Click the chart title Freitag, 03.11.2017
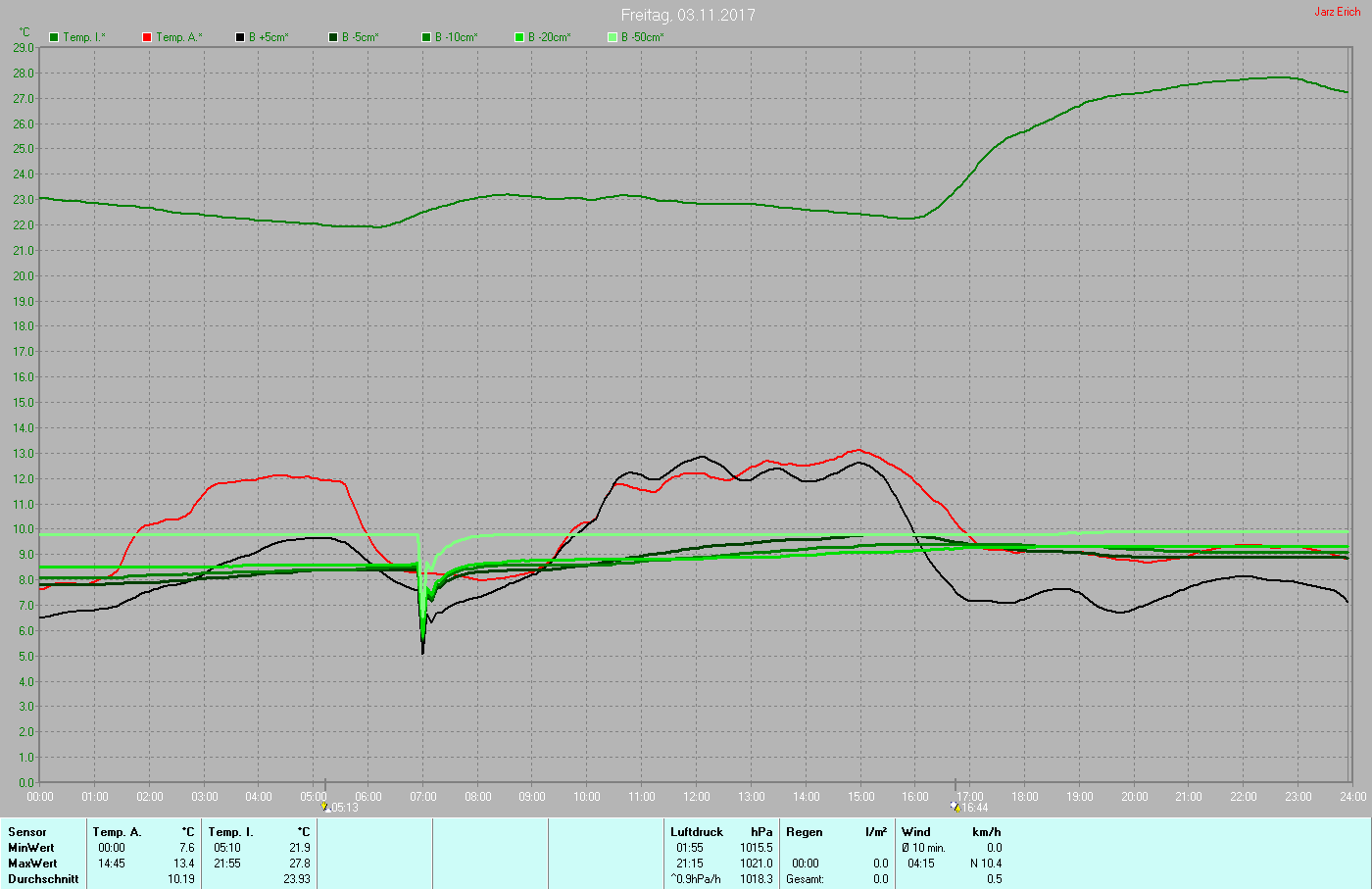 pyautogui.click(x=688, y=15)
